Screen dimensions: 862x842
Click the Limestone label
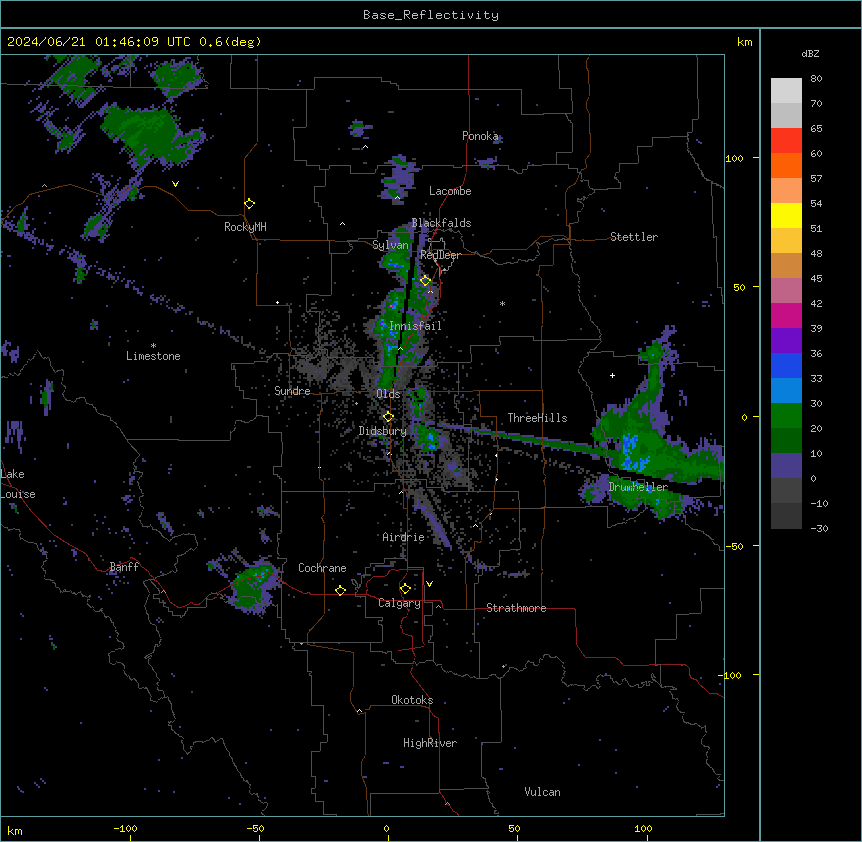click(x=153, y=356)
